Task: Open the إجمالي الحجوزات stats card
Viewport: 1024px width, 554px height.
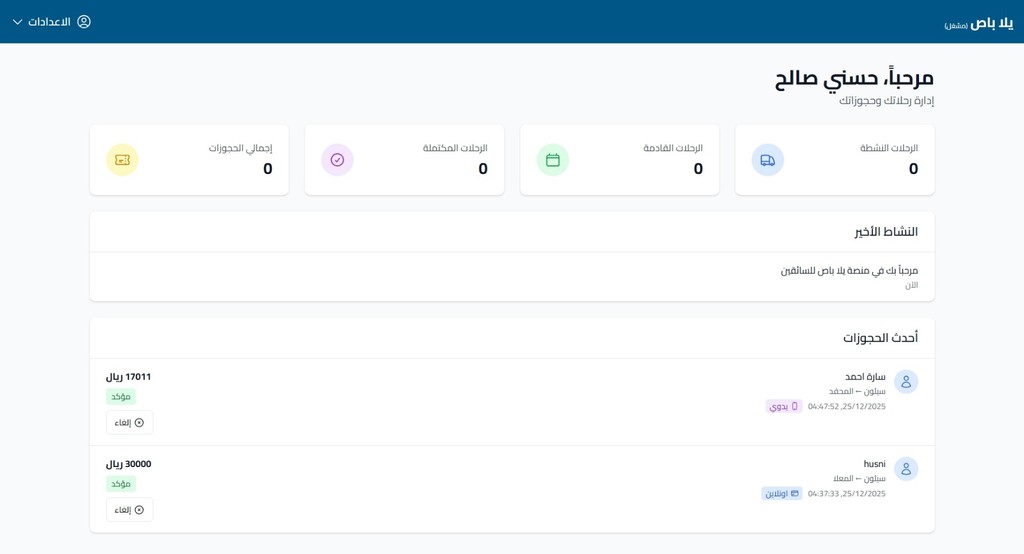Action: point(189,160)
